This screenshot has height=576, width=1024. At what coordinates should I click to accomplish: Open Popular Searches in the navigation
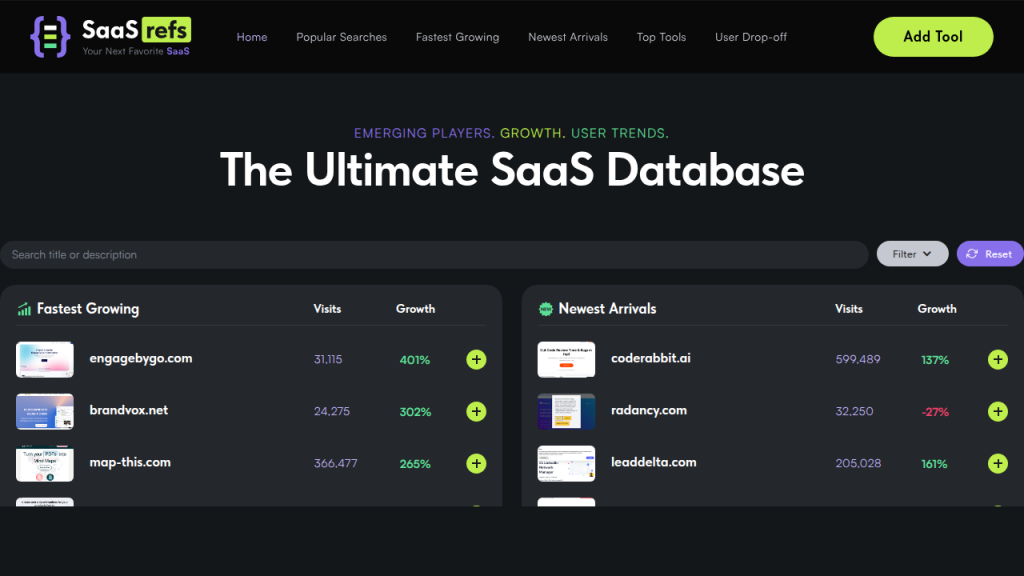pos(341,37)
